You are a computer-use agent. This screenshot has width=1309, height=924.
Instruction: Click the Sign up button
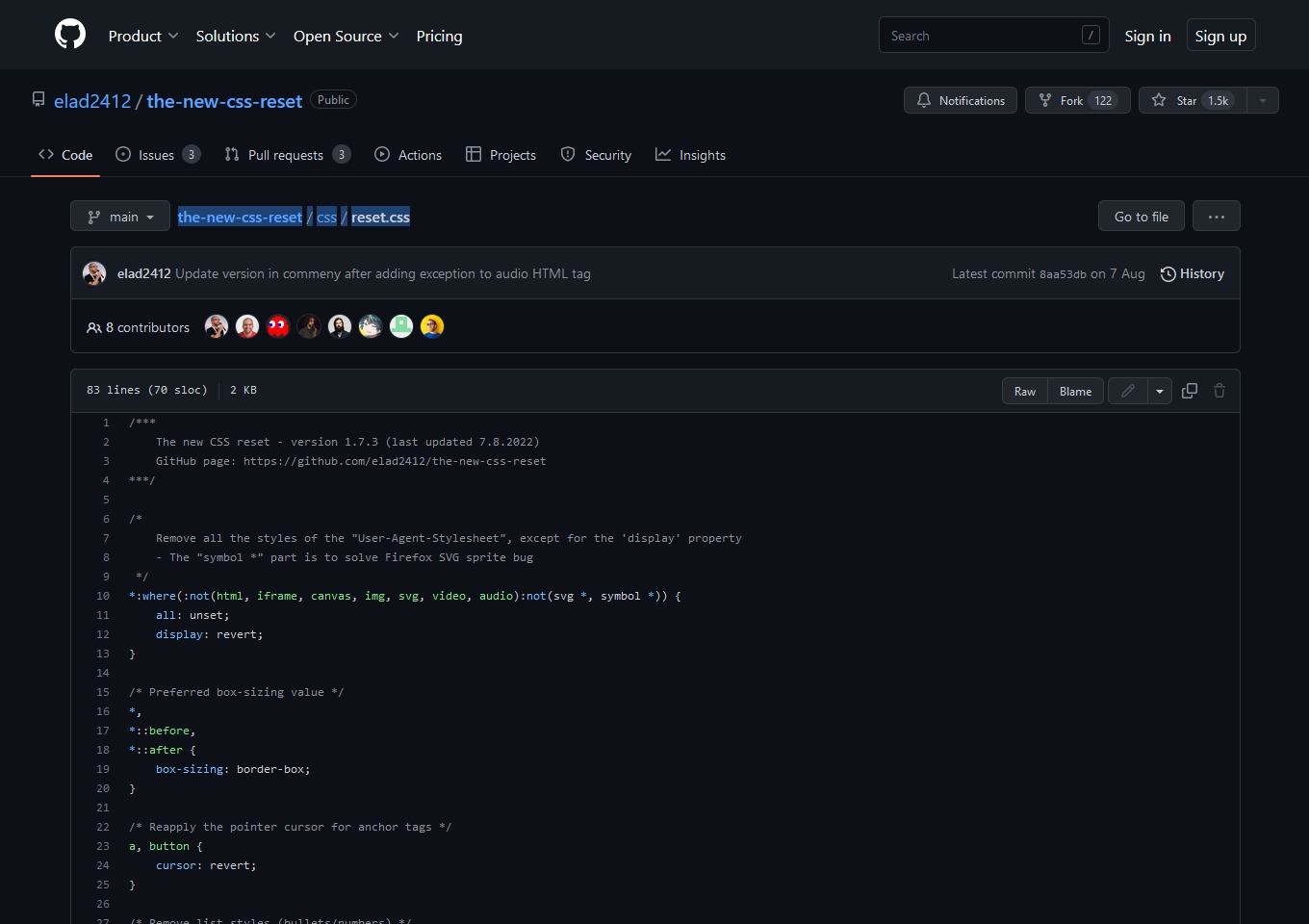pos(1220,36)
